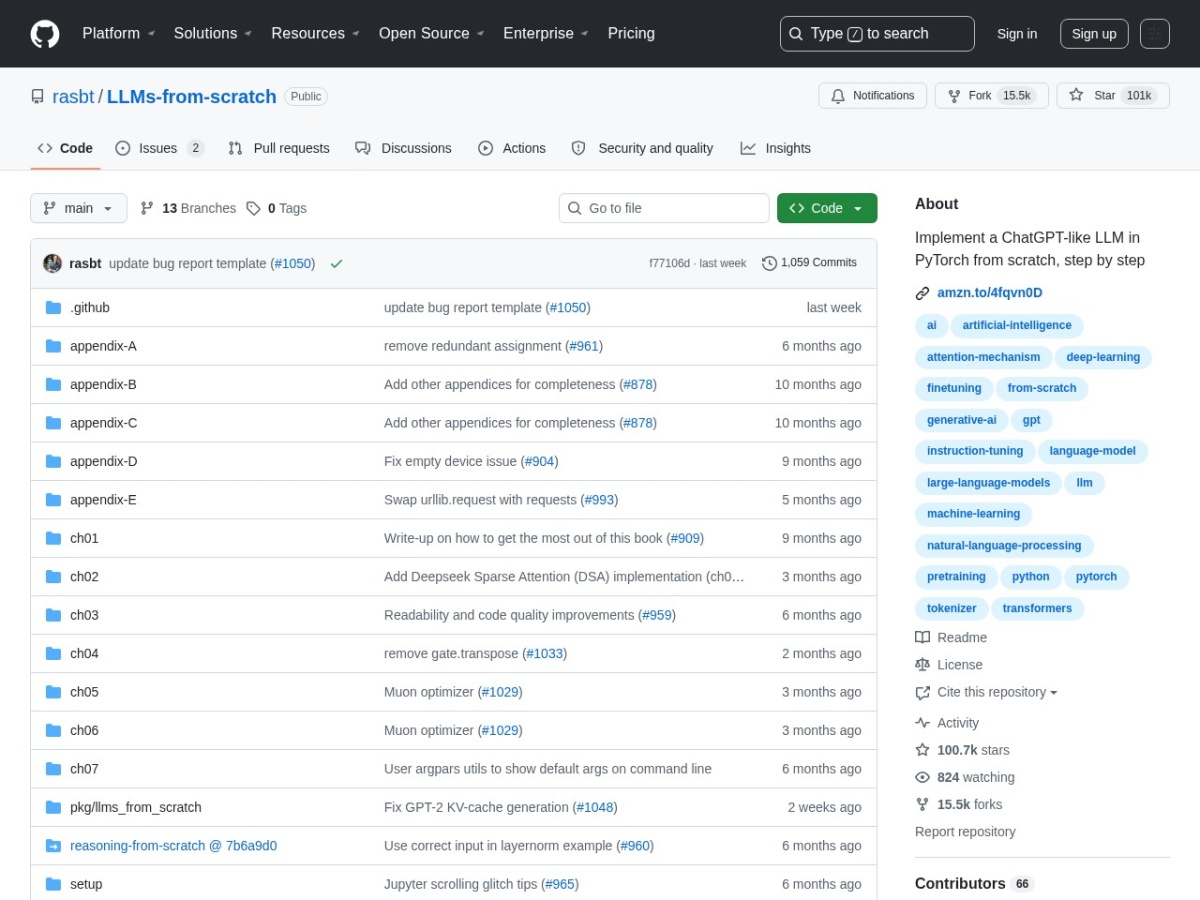Click the magnifier icon in header search

point(796,34)
